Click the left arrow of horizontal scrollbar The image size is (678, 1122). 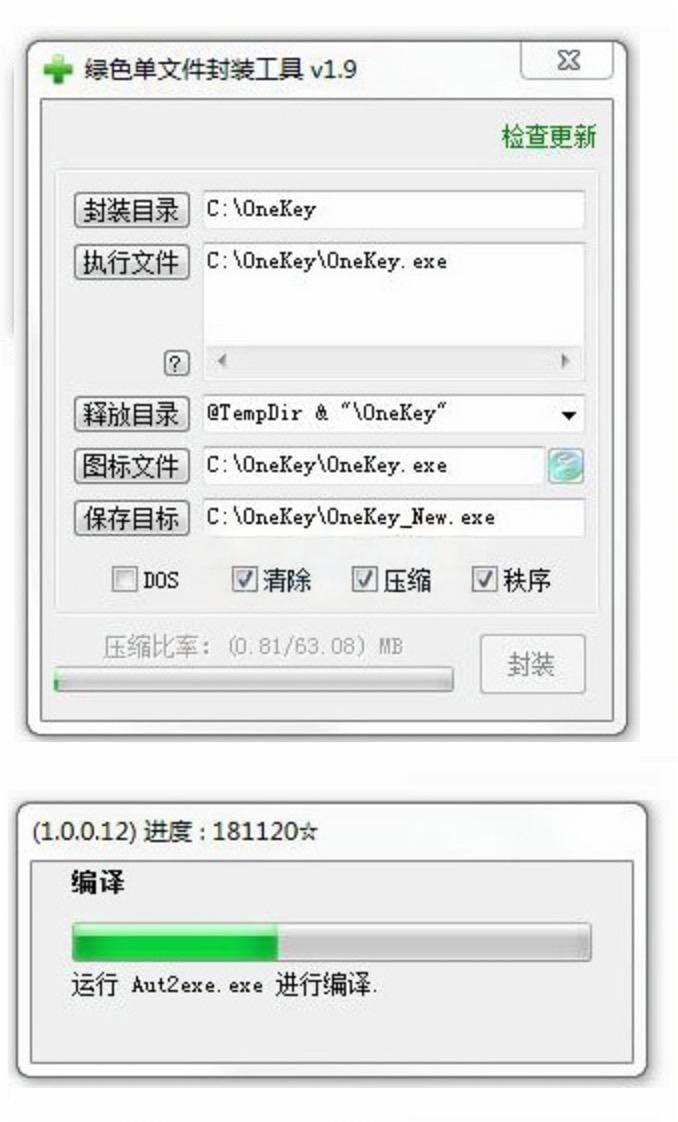[x=222, y=360]
